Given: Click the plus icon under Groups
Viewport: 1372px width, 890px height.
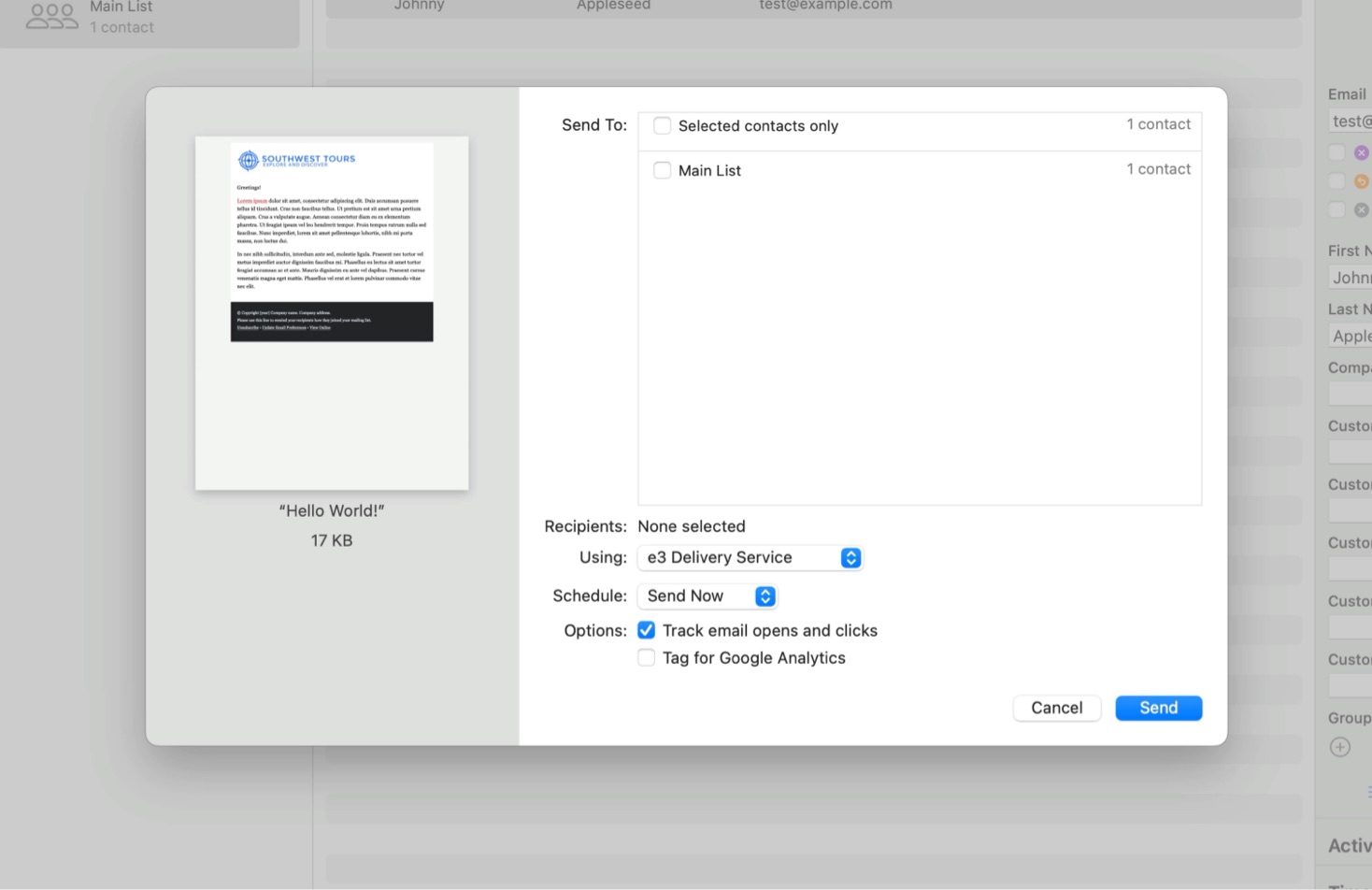Looking at the screenshot, I should click(1339, 747).
